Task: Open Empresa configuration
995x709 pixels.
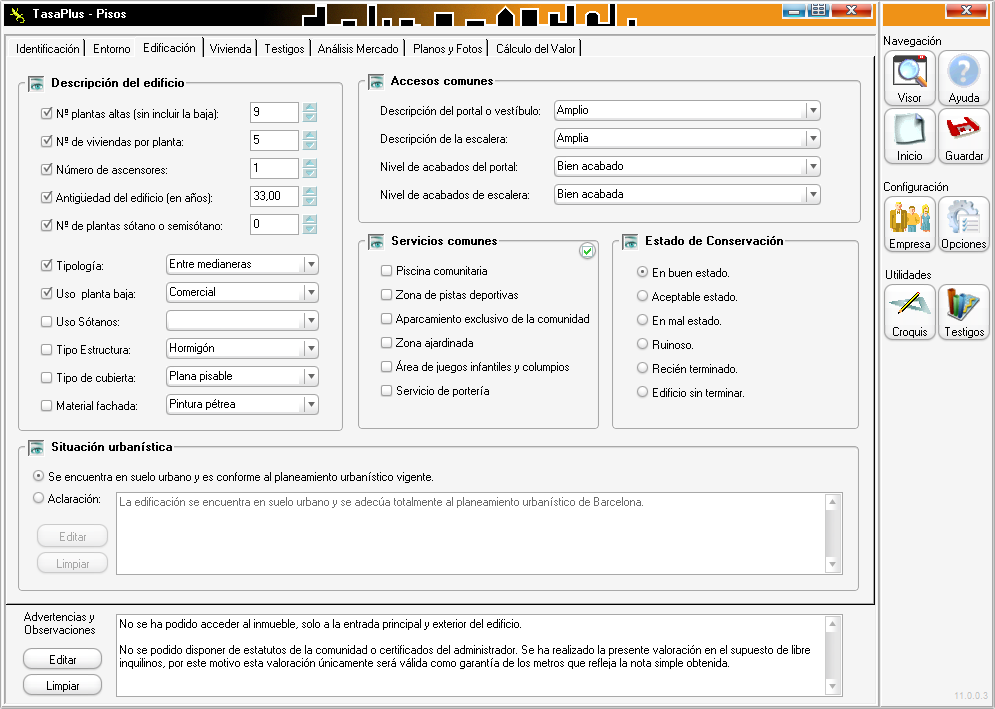Action: point(909,224)
